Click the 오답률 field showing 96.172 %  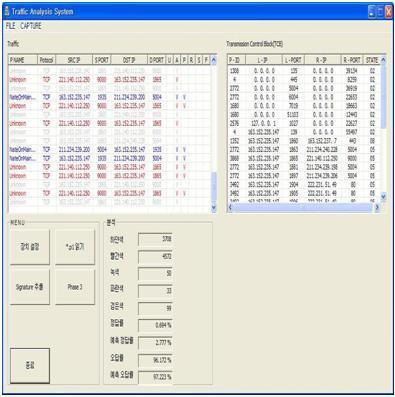point(155,360)
